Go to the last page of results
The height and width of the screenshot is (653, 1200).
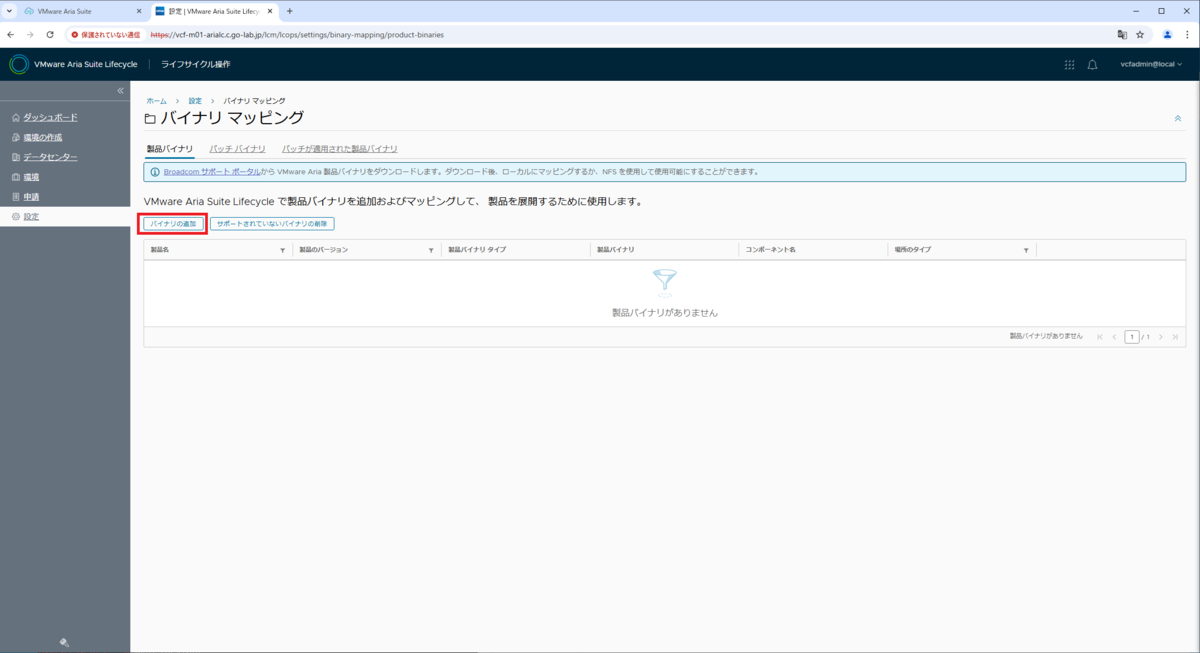pyautogui.click(x=1175, y=337)
